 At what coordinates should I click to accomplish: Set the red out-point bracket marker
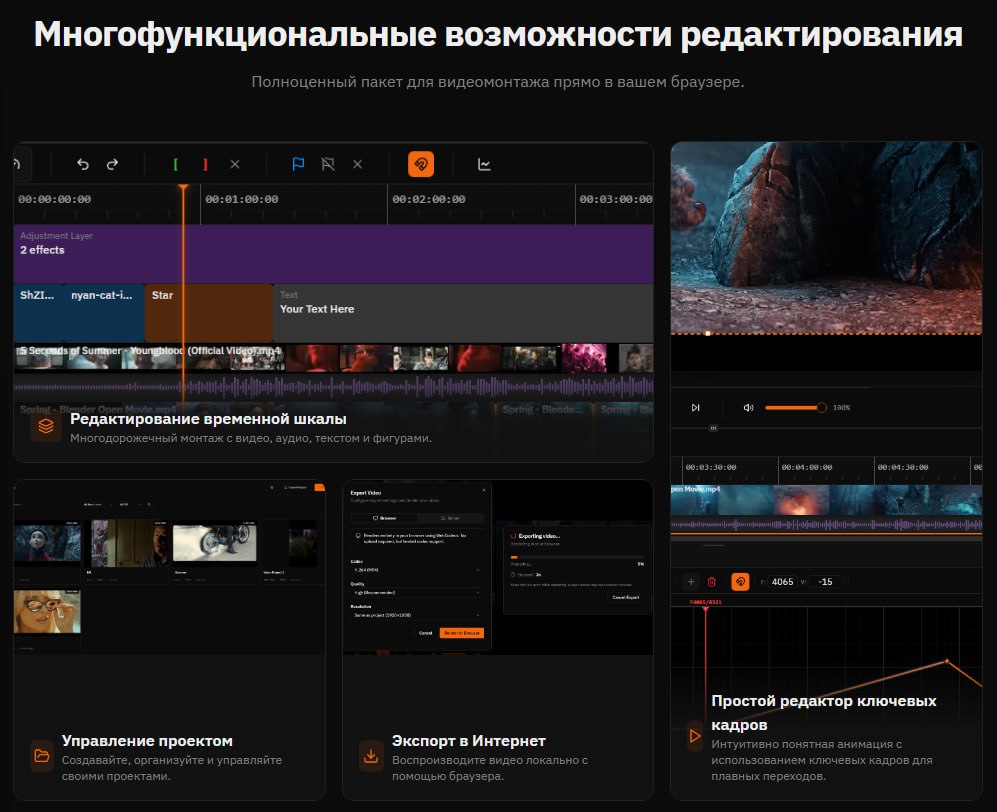point(205,165)
